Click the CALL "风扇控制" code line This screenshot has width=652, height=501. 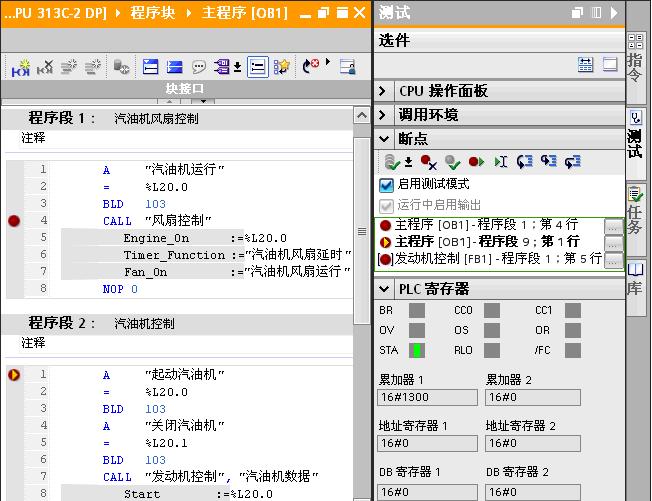click(x=157, y=221)
